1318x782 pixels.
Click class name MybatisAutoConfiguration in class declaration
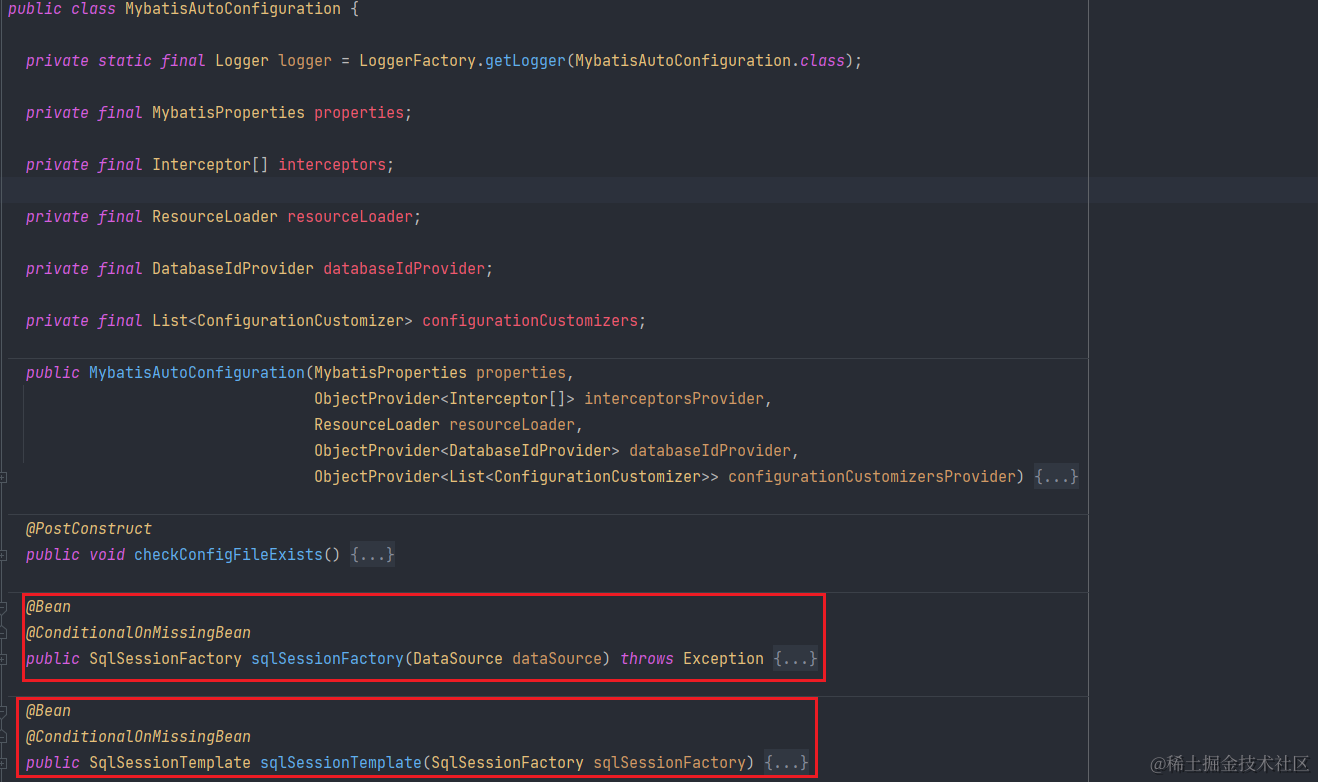tap(233, 9)
